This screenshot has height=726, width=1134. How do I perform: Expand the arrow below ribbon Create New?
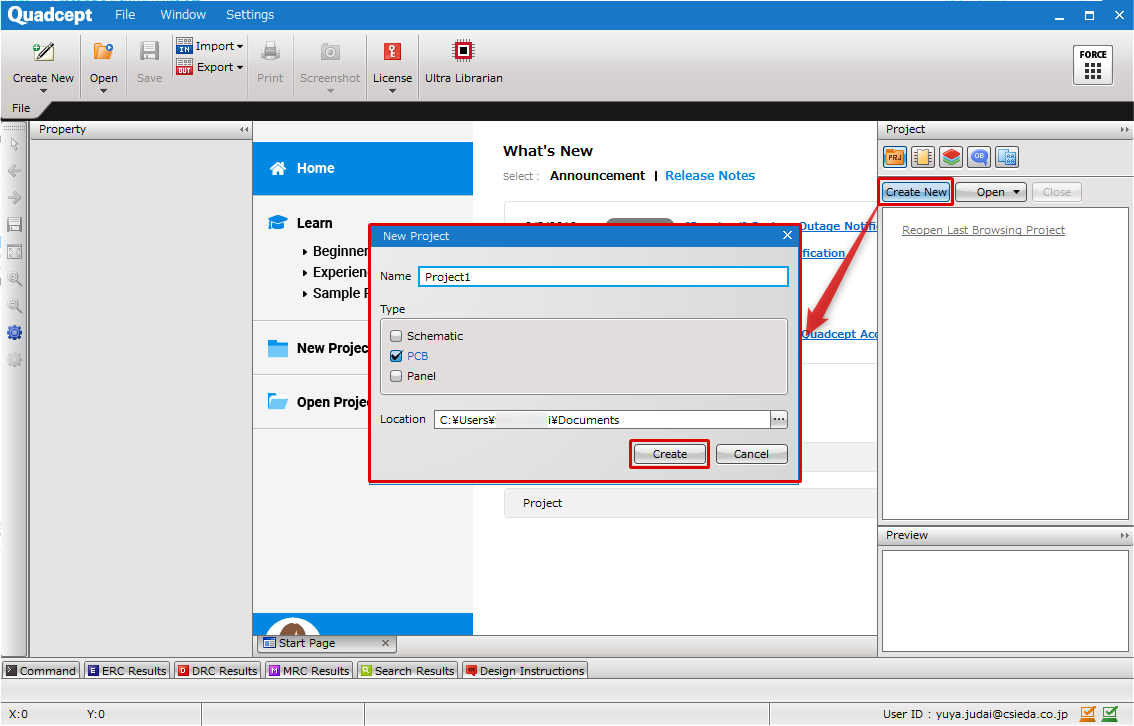click(43, 91)
